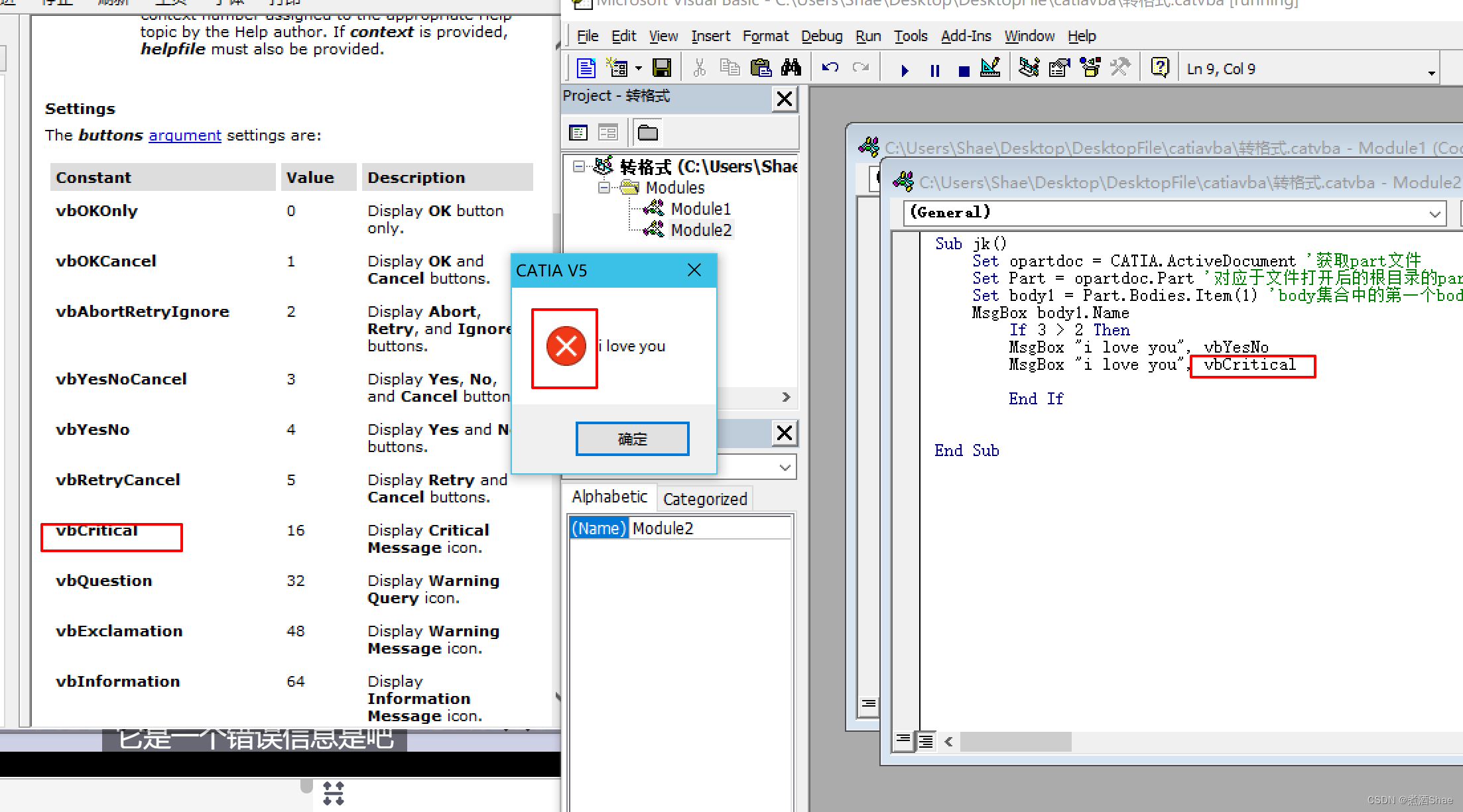Click the Help question mark icon
This screenshot has width=1463, height=812.
click(x=1160, y=68)
